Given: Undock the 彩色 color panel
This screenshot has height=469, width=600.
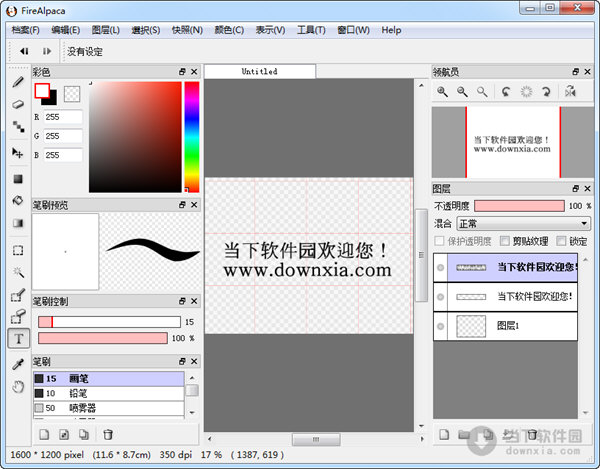Looking at the screenshot, I should (182, 72).
